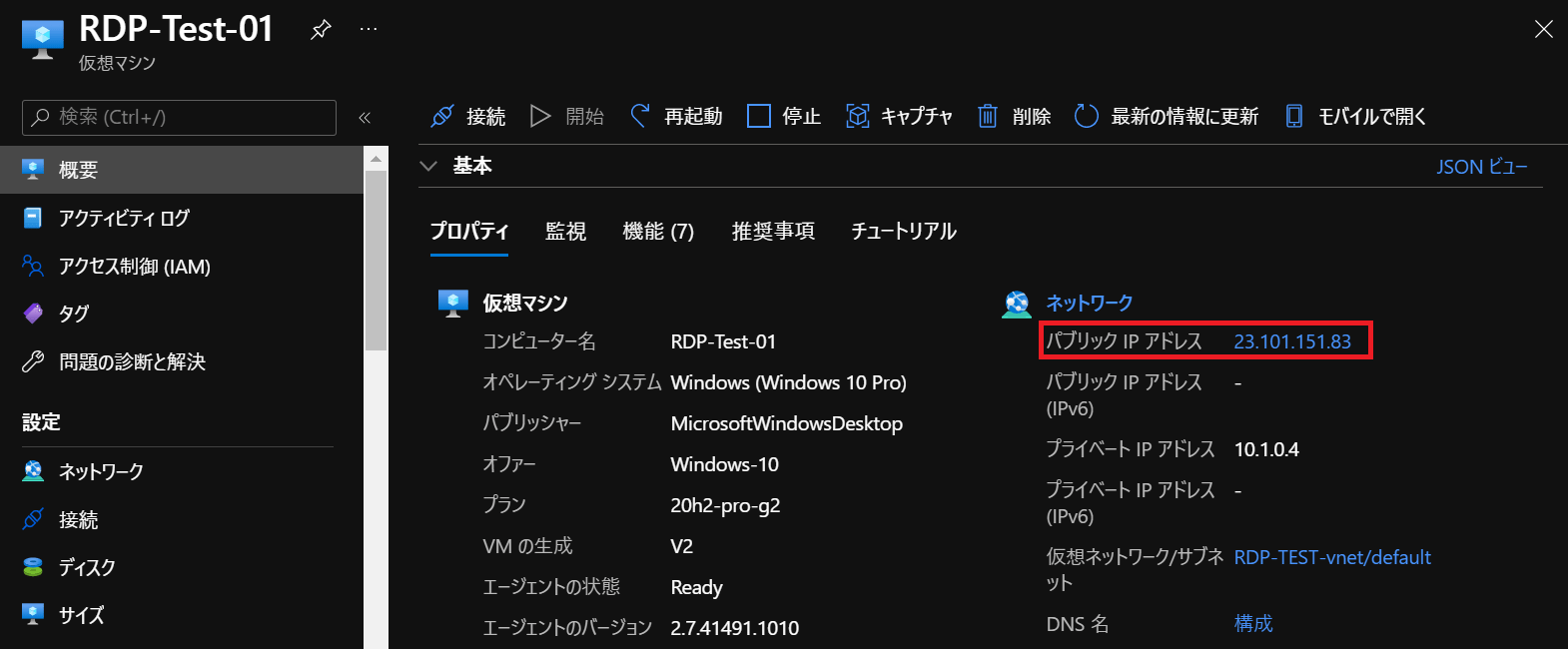1568x649 pixels.
Task: Open the RDP-TEST-vnet/default link
Action: tap(1332, 557)
